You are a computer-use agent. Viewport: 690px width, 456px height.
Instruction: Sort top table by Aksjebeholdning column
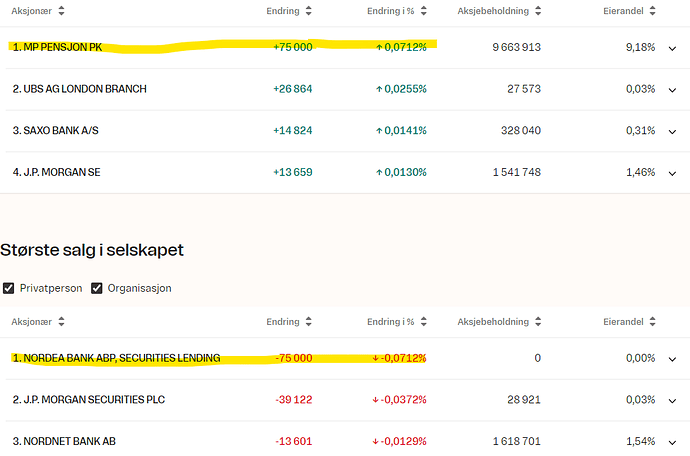[499, 11]
